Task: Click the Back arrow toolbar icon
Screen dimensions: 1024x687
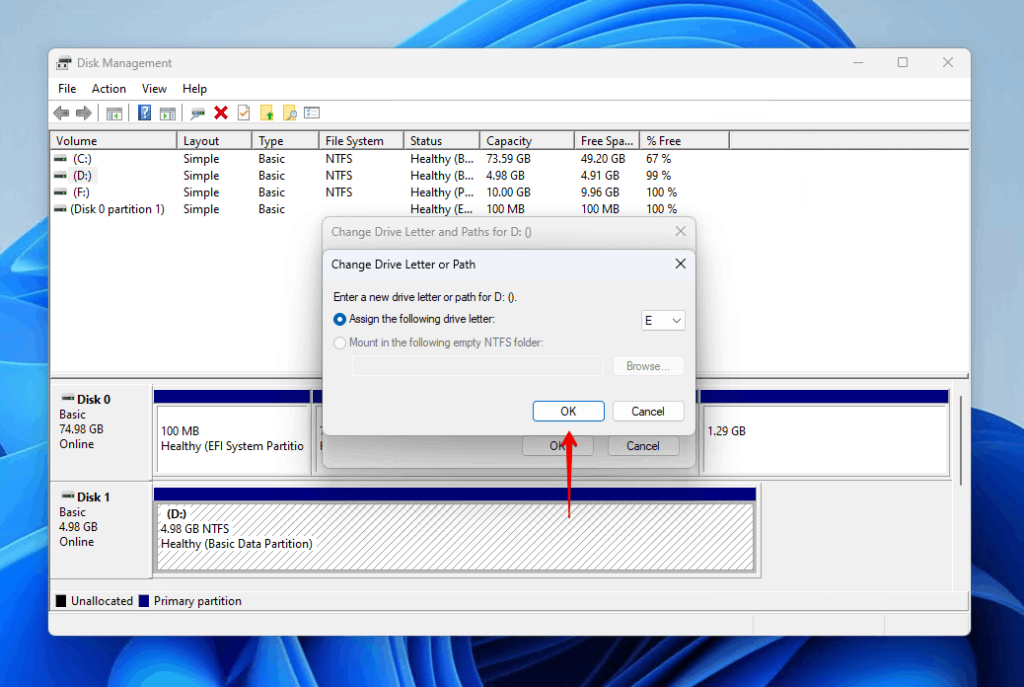Action: tap(61, 113)
